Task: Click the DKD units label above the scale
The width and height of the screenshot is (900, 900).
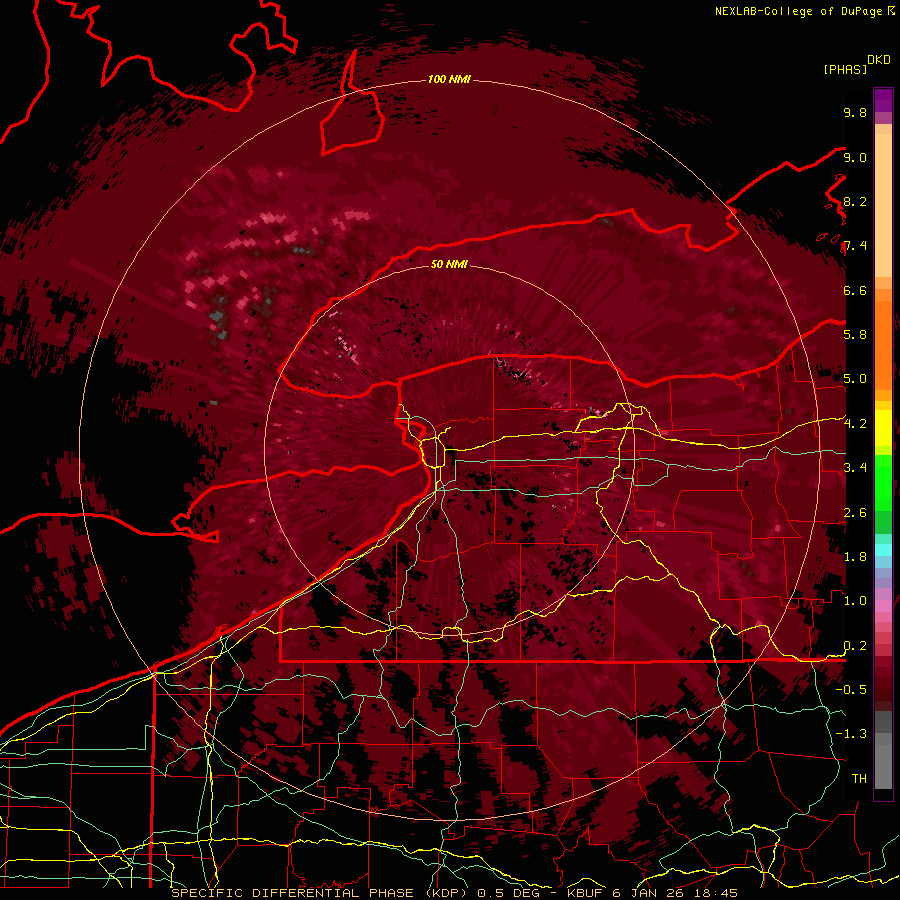Action: point(879,60)
